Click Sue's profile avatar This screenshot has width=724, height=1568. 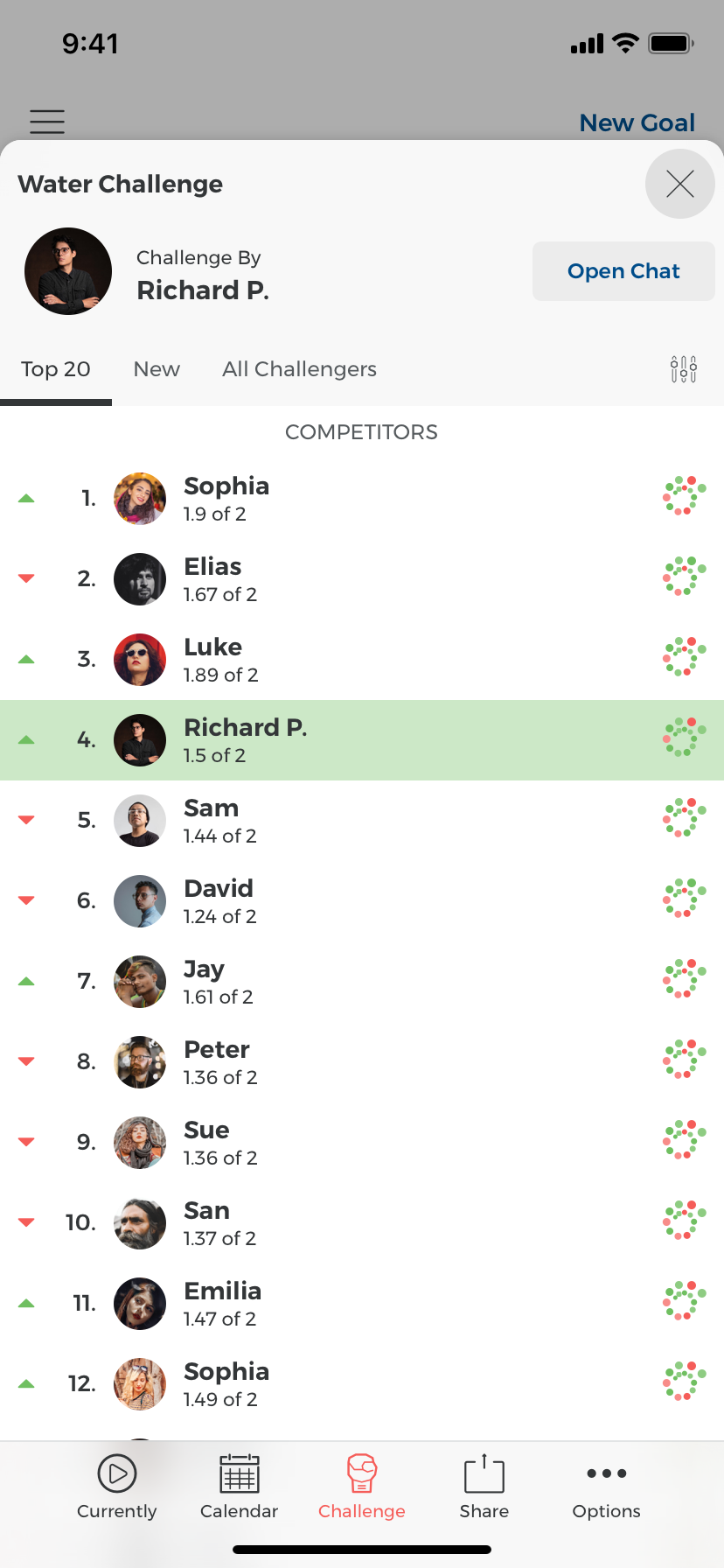[139, 1142]
